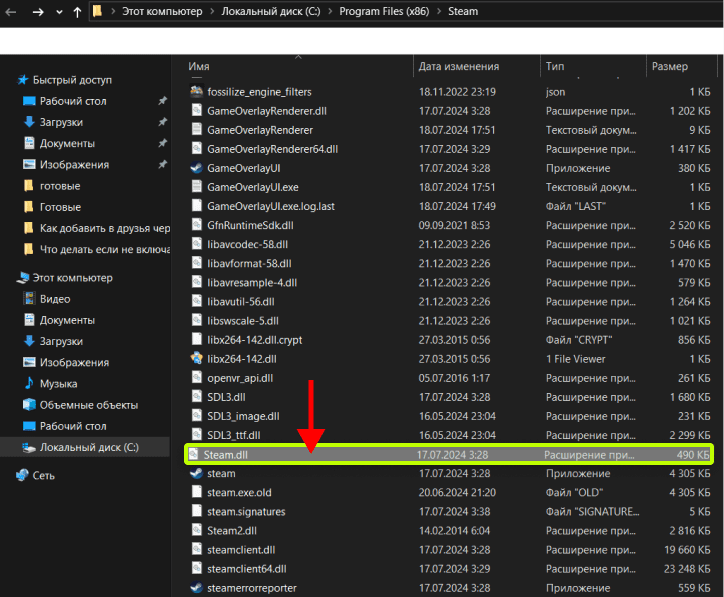Select steam.exe.old file row
Viewport: 724px width, 597px height.
449,493
